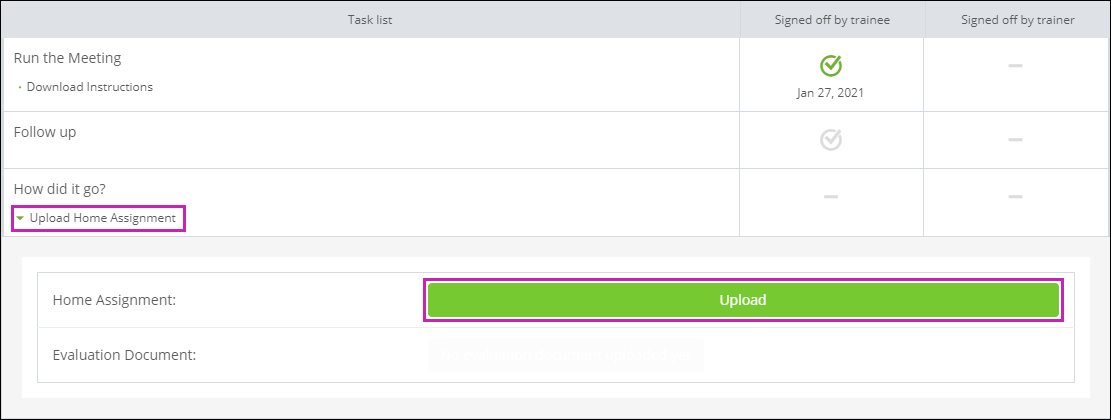Image resolution: width=1111 pixels, height=420 pixels.
Task: Click the disabled no evaluation document button
Action: 565,356
